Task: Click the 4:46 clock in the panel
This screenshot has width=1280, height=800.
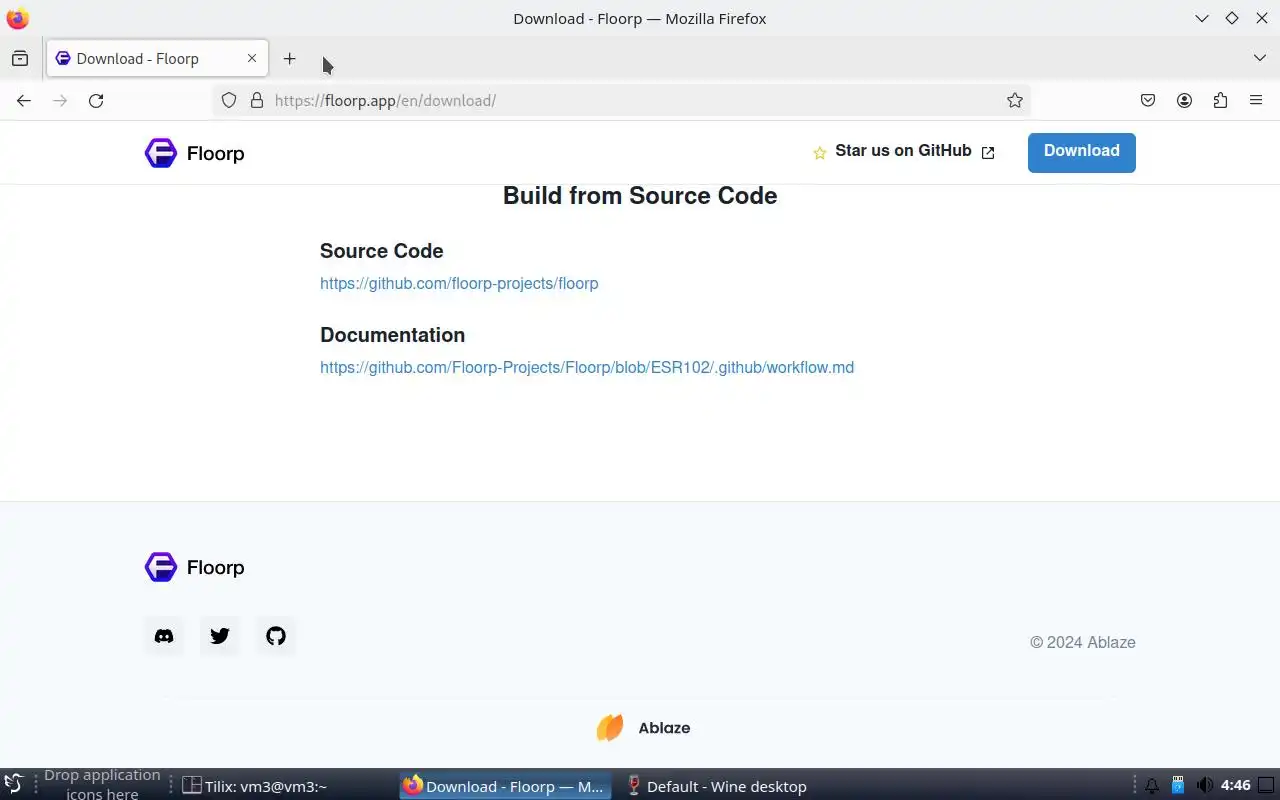Action: coord(1236,785)
